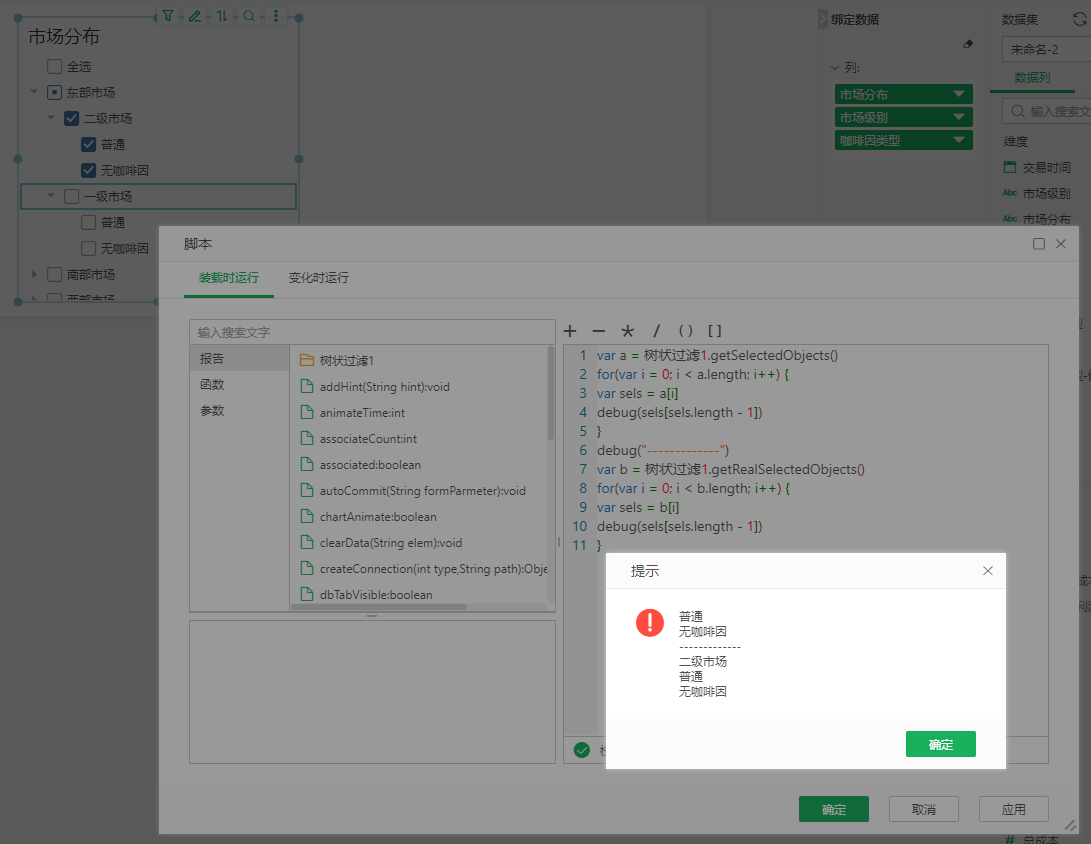The width and height of the screenshot is (1091, 844).
Task: Select the 函数 category in the script panel
Action: 214,383
